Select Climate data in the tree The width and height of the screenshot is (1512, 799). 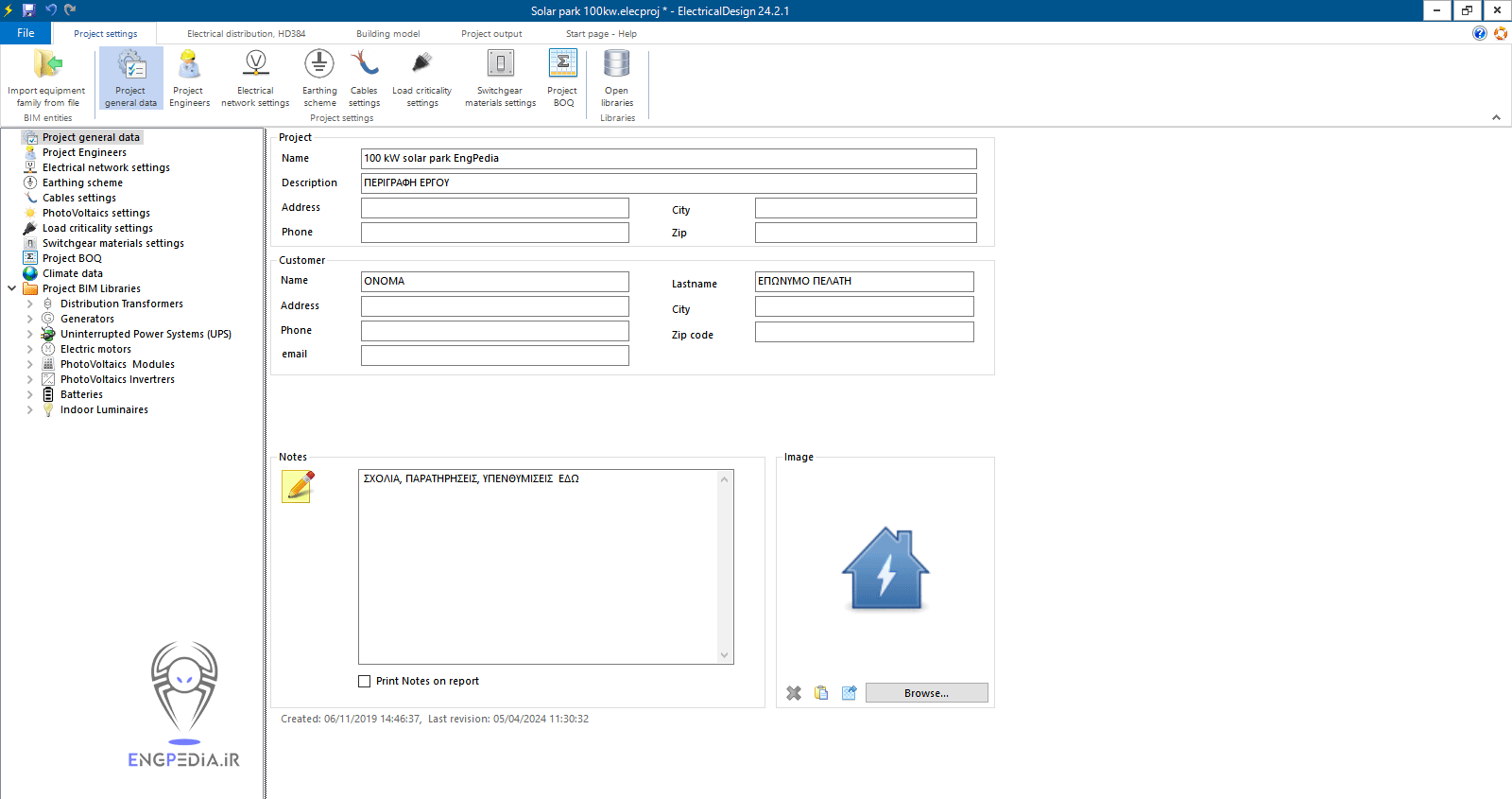pos(73,273)
